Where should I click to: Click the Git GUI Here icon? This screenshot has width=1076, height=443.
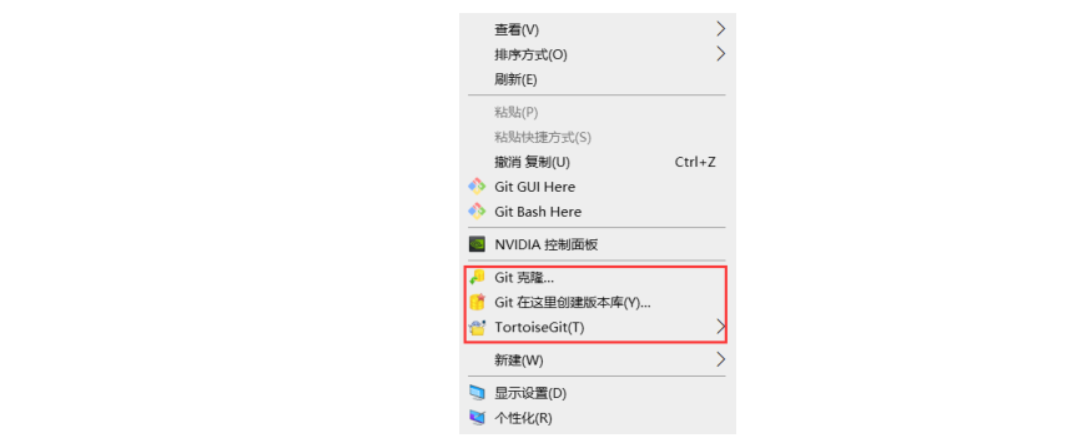pos(477,187)
